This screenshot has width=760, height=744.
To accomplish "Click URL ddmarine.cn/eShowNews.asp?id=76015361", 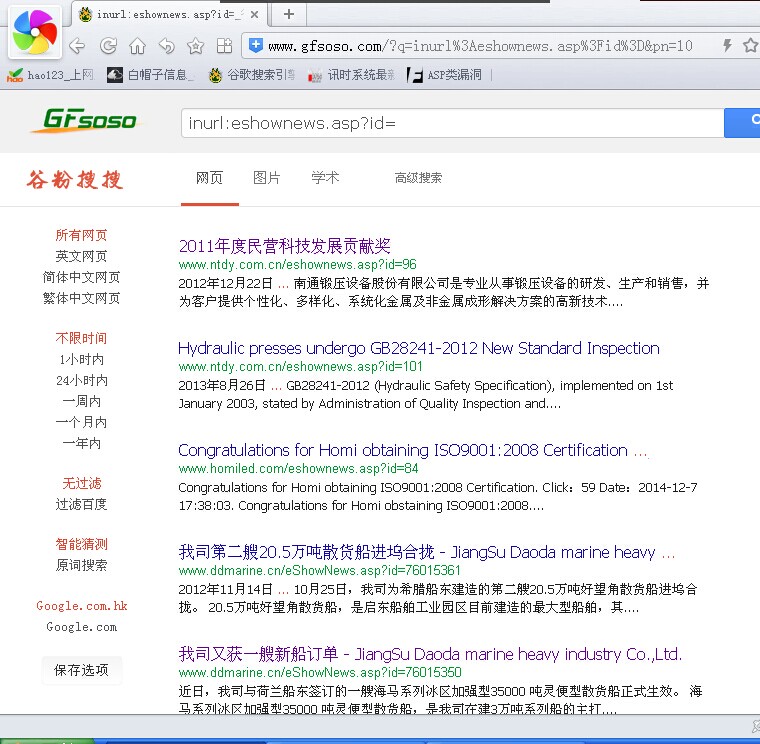I will tap(319, 570).
